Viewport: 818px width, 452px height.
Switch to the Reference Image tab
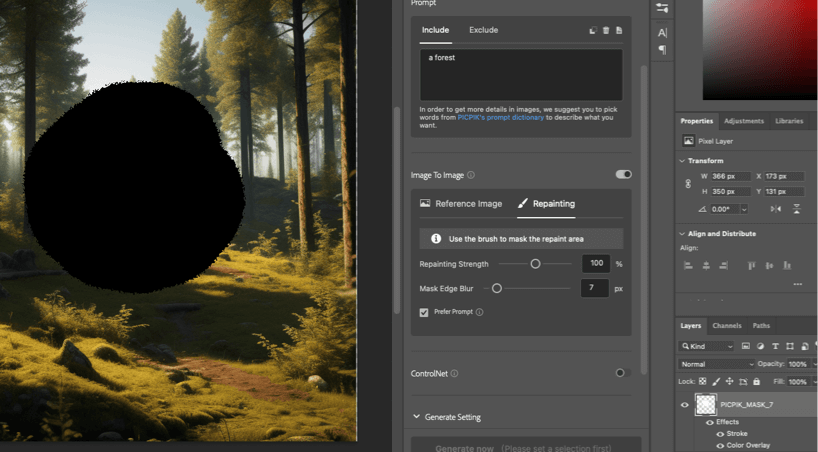[461, 204]
